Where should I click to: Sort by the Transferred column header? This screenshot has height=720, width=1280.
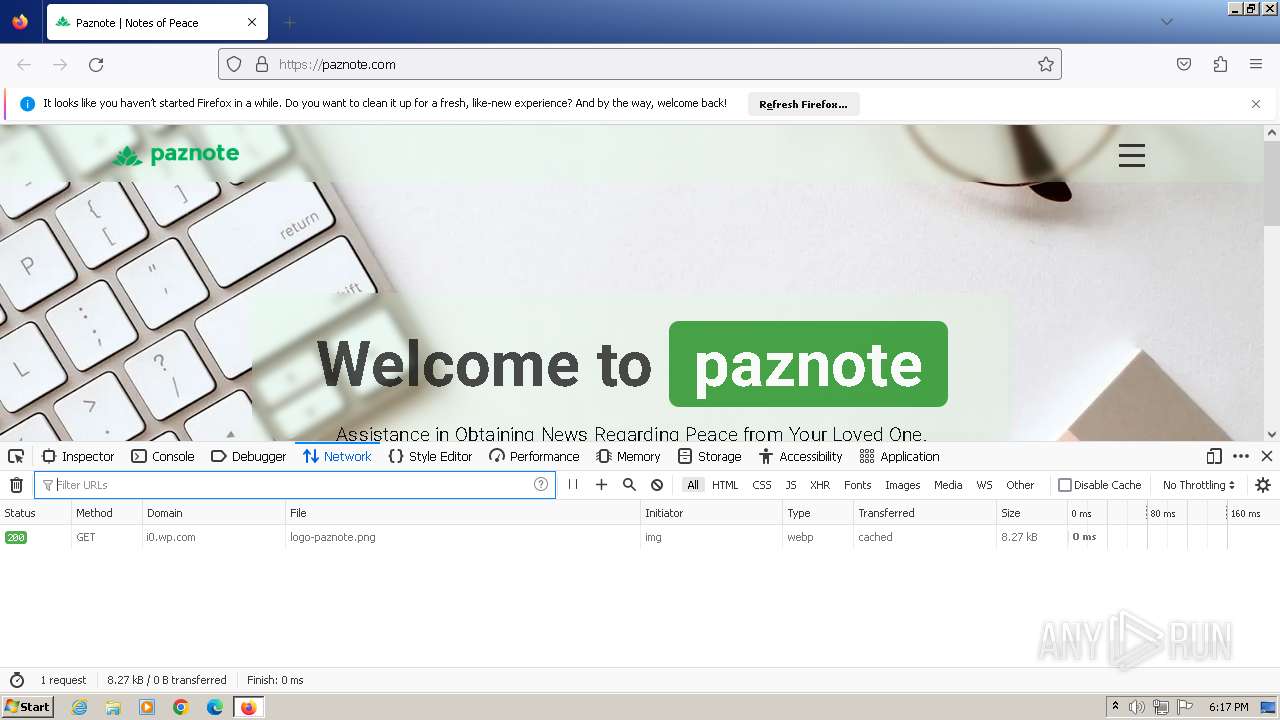click(x=925, y=513)
